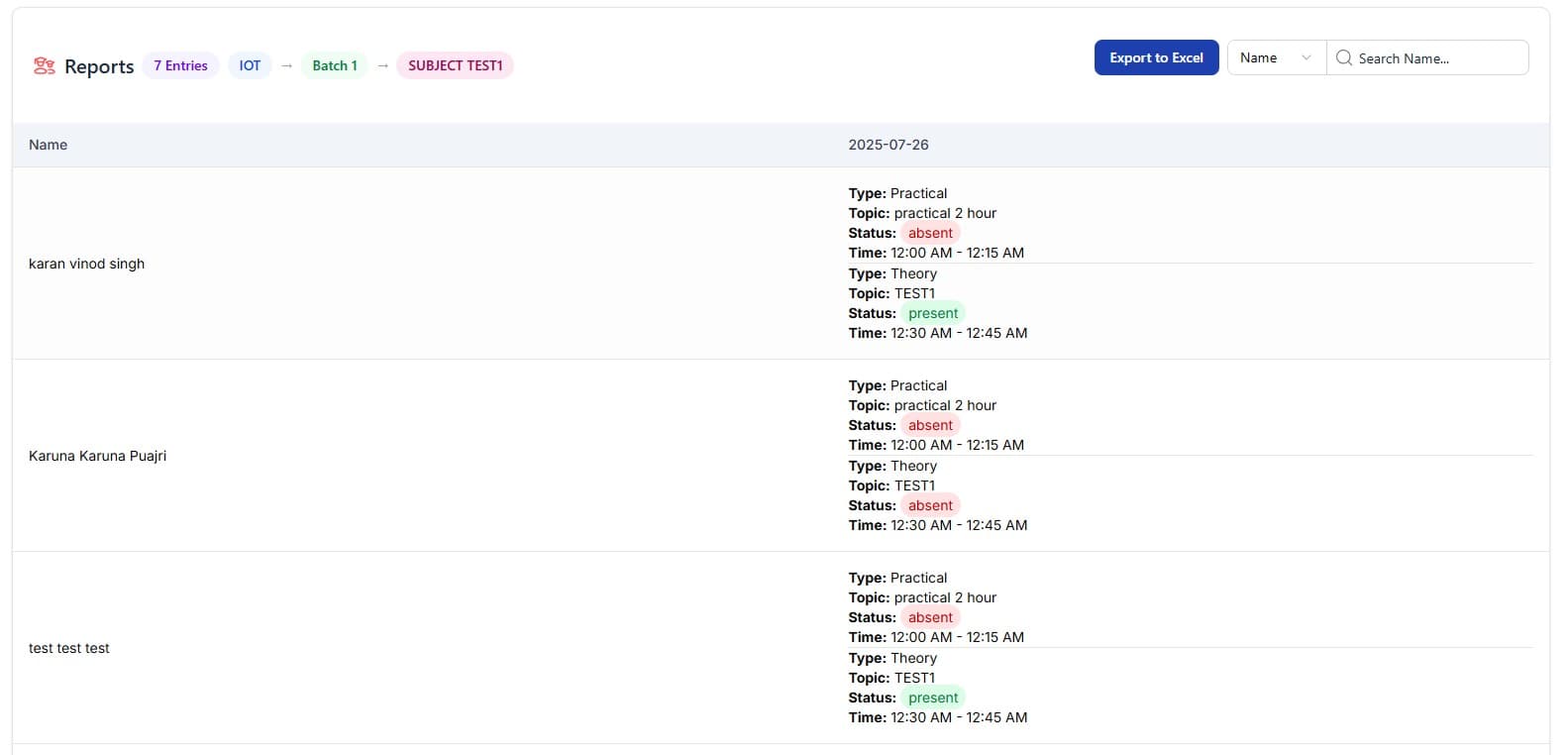This screenshot has height=755, width=1568.
Task: Focus the Search Name input field
Action: (x=1436, y=58)
